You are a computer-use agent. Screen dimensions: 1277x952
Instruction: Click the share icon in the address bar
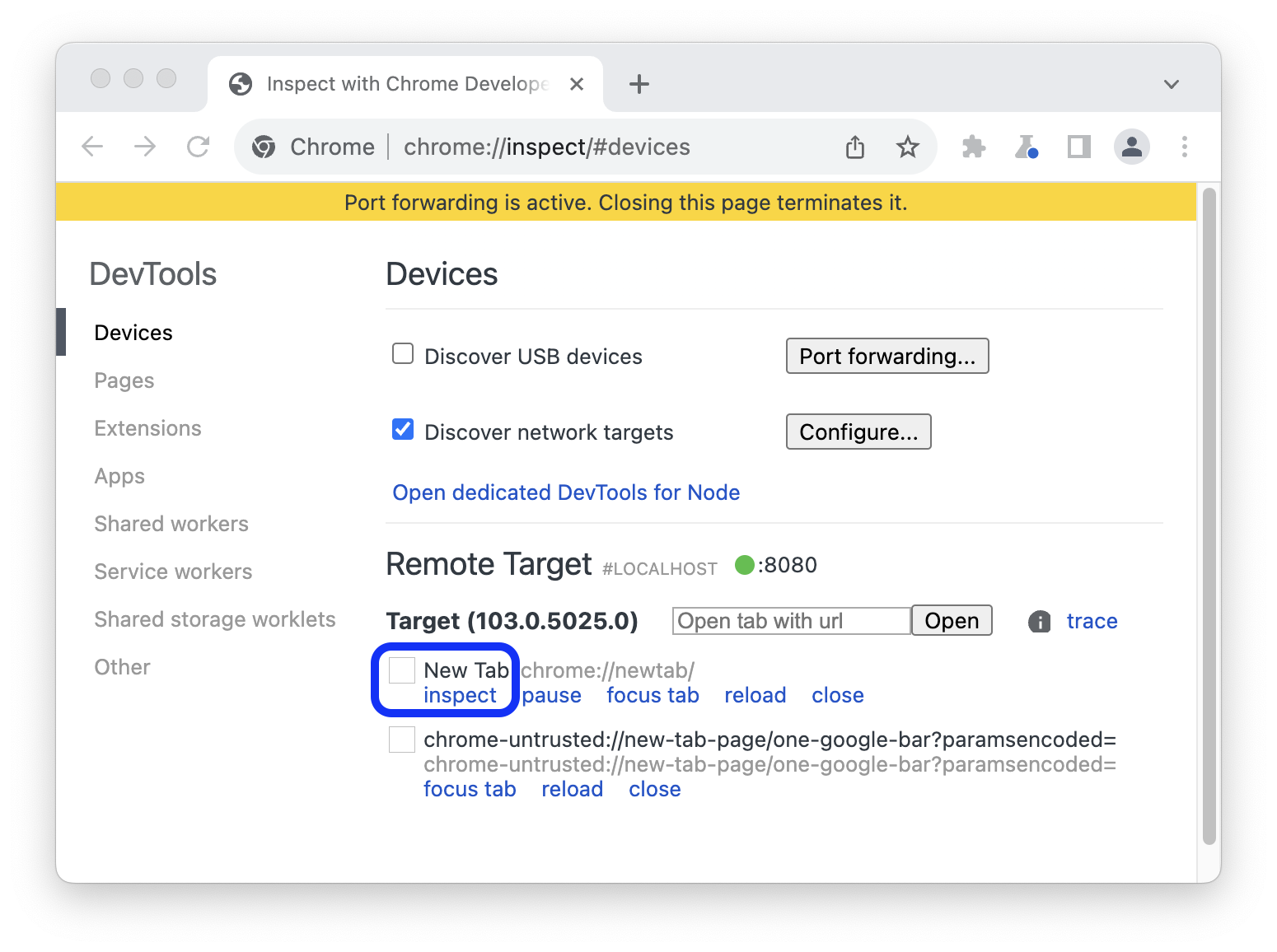(x=854, y=147)
